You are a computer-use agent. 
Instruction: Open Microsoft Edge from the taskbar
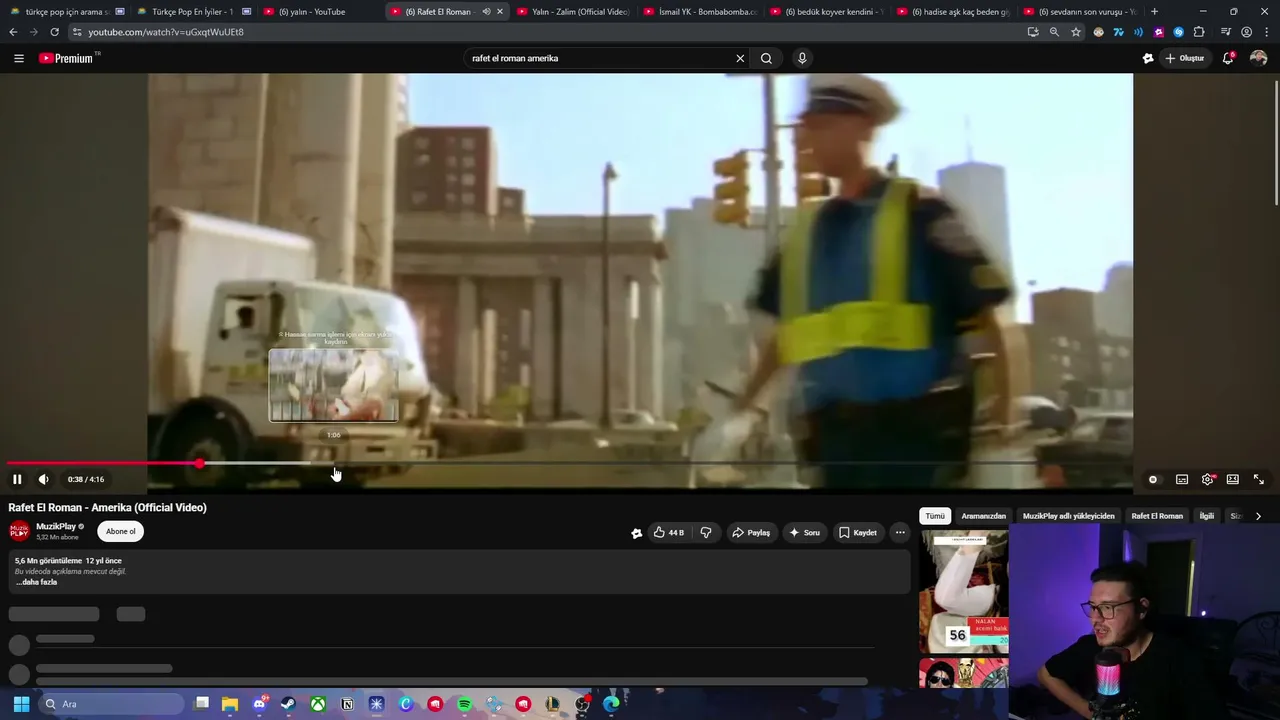611,704
